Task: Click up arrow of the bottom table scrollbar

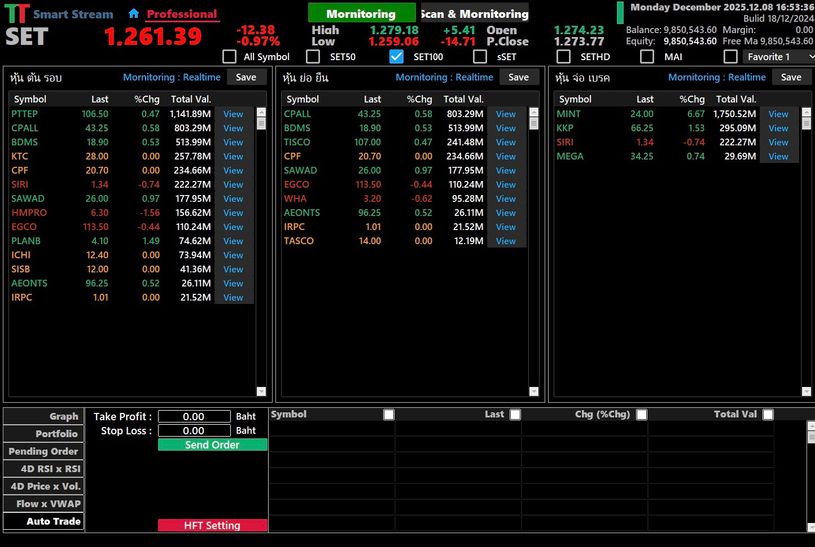Action: (x=809, y=426)
